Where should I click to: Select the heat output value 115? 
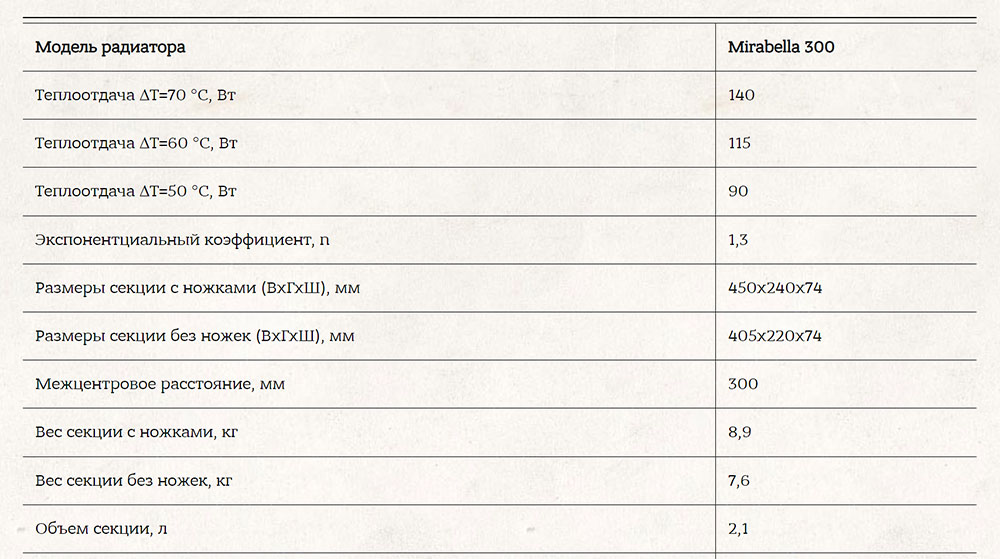point(739,143)
